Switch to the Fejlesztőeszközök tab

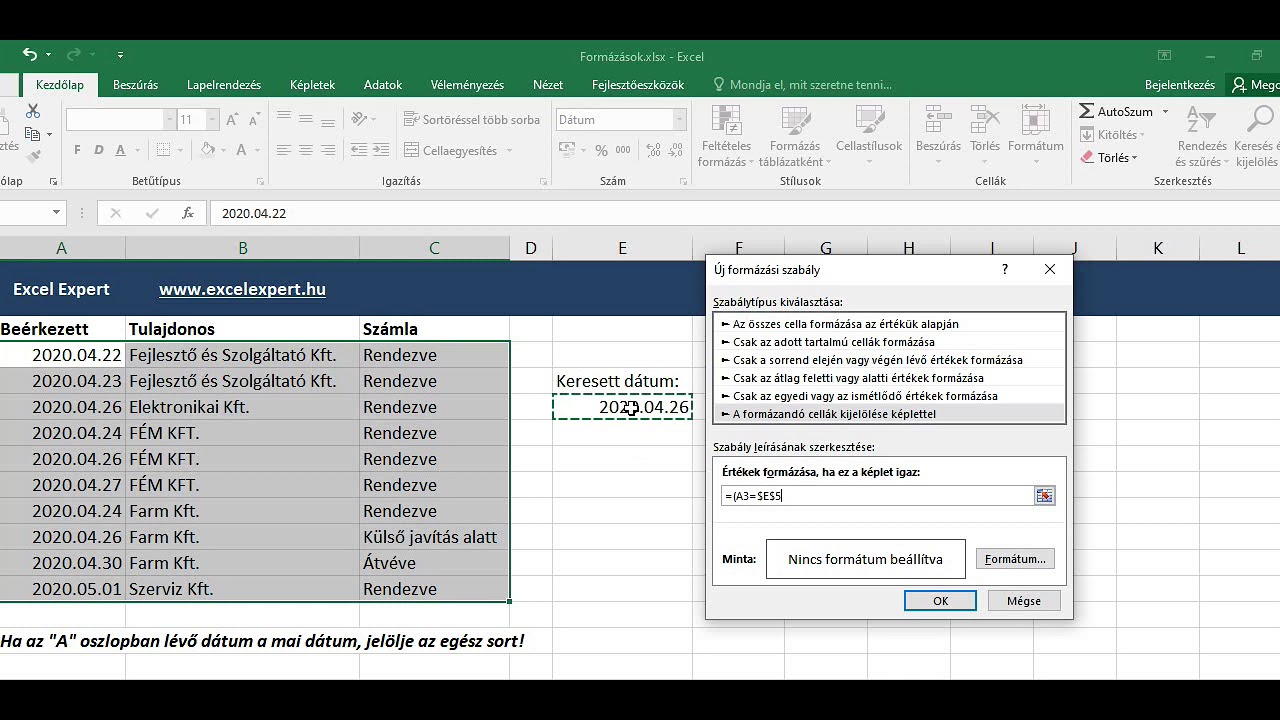(638, 85)
